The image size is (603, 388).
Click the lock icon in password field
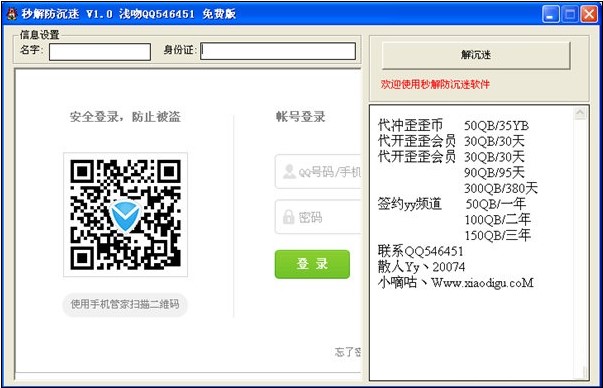pos(288,217)
